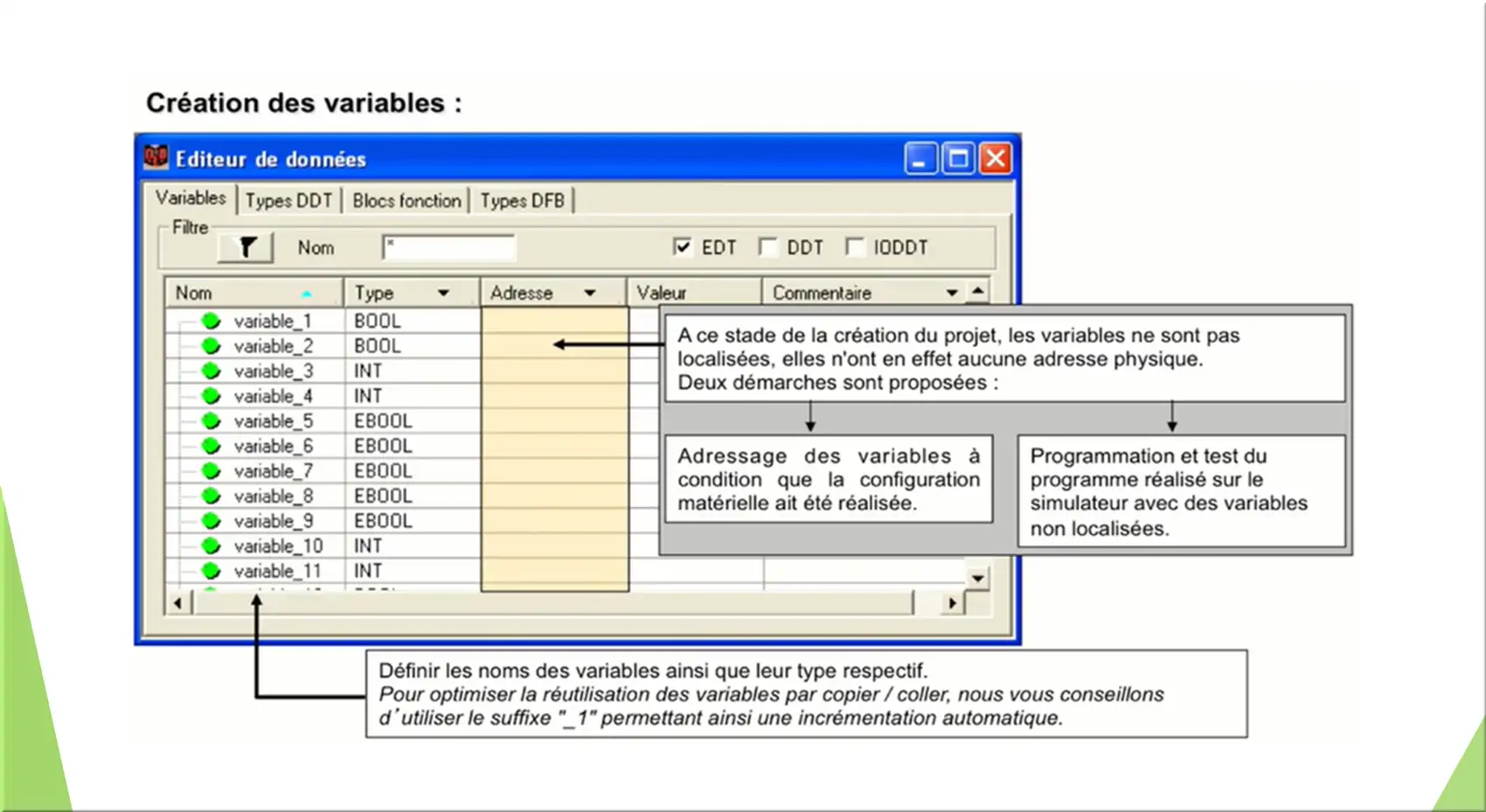Image resolution: width=1486 pixels, height=812 pixels.
Task: Select the variable_1 row name
Action: coord(273,321)
